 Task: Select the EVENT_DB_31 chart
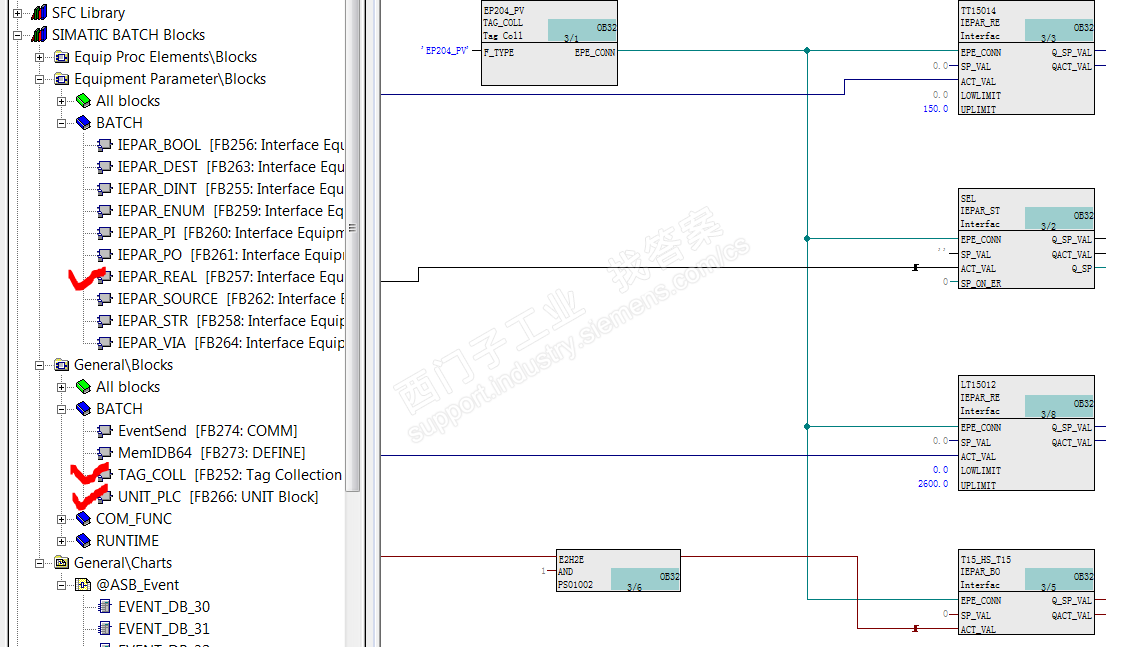164,629
